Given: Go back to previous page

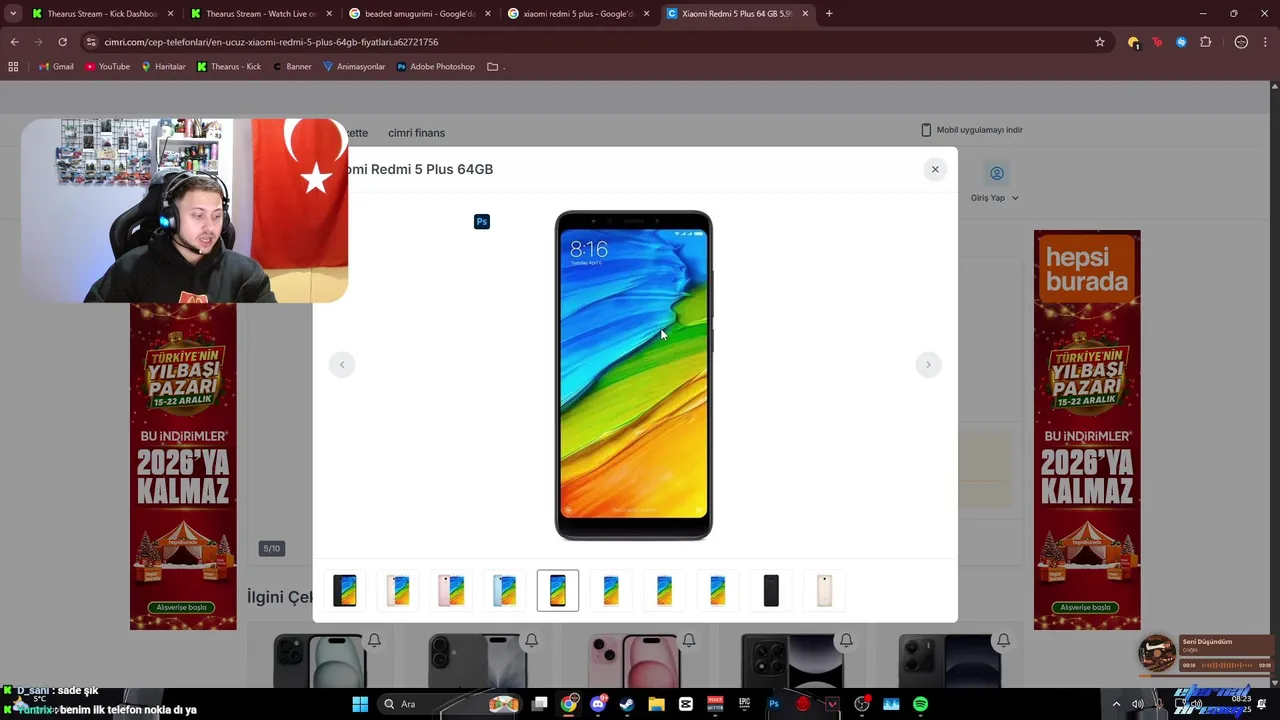Looking at the screenshot, I should (14, 42).
